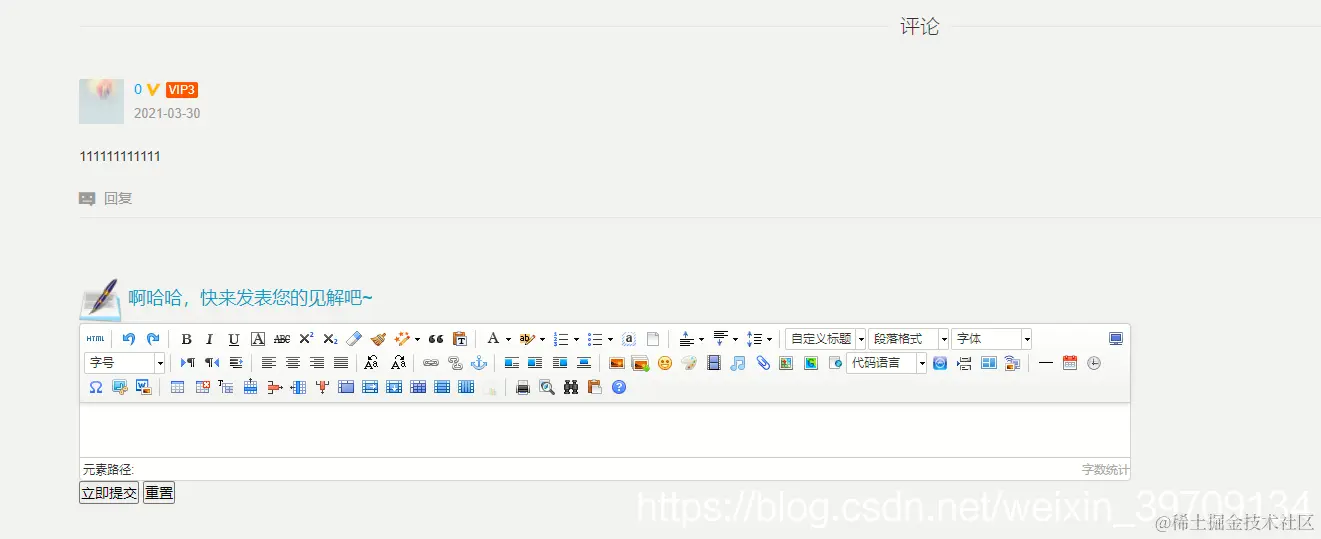Toggle underline formatting

(x=234, y=339)
